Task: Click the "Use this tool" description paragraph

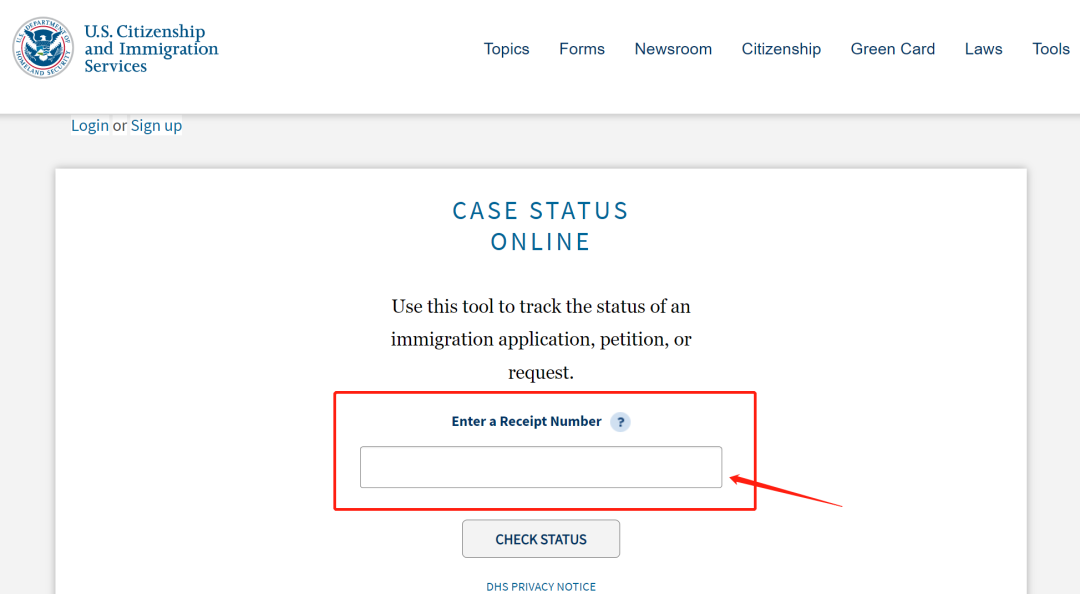Action: [x=541, y=339]
